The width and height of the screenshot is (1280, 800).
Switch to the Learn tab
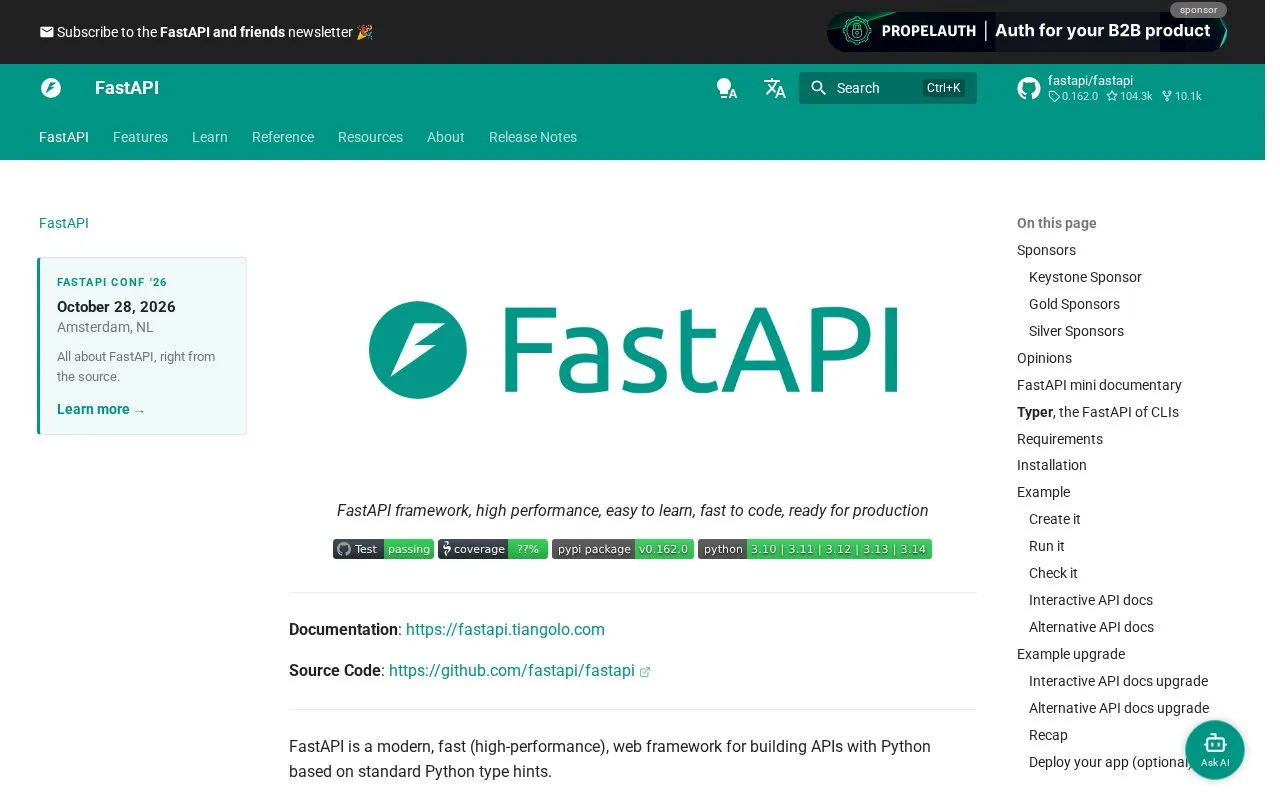click(210, 137)
